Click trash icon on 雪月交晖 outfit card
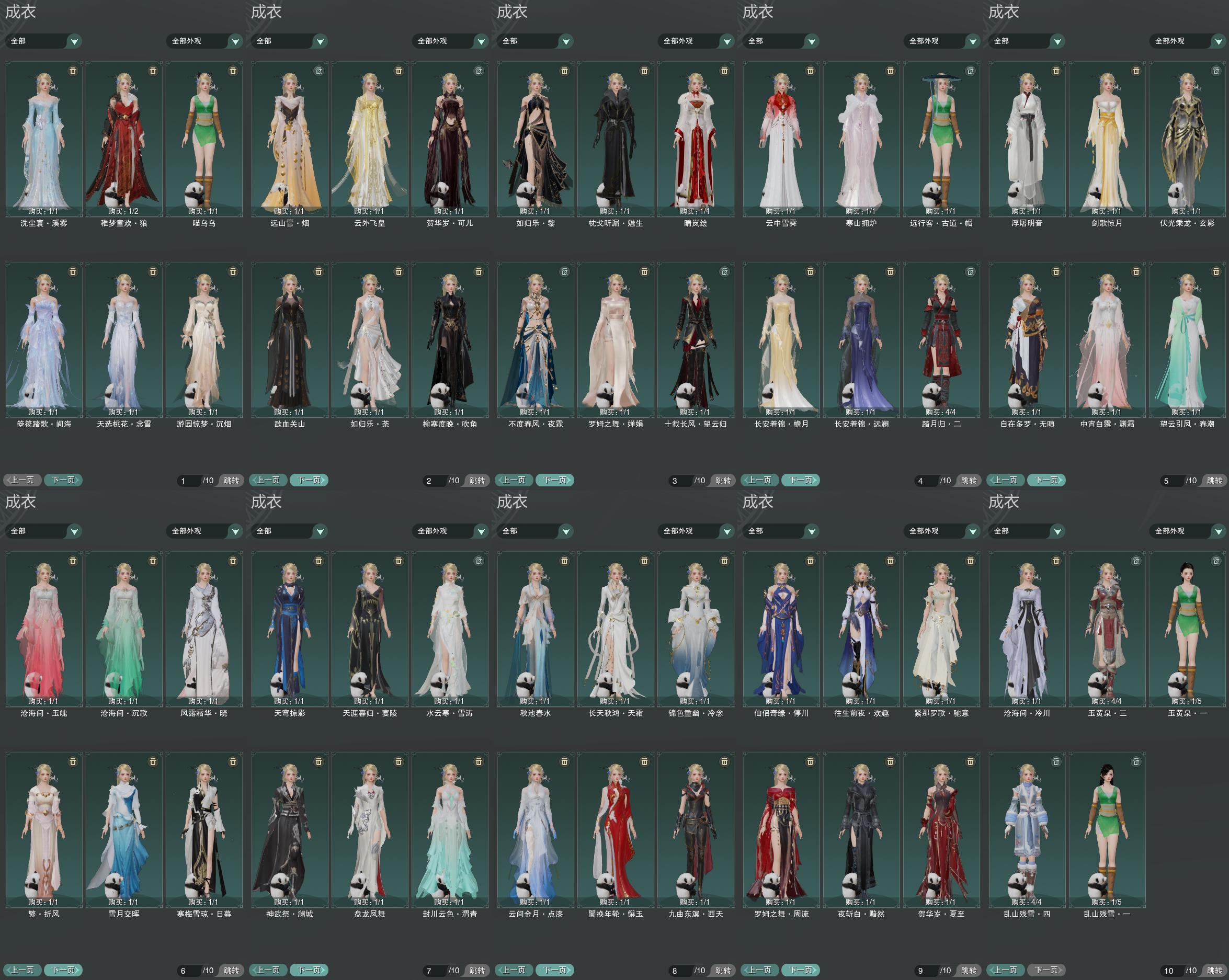Viewport: 1229px width, 980px height. click(x=153, y=761)
